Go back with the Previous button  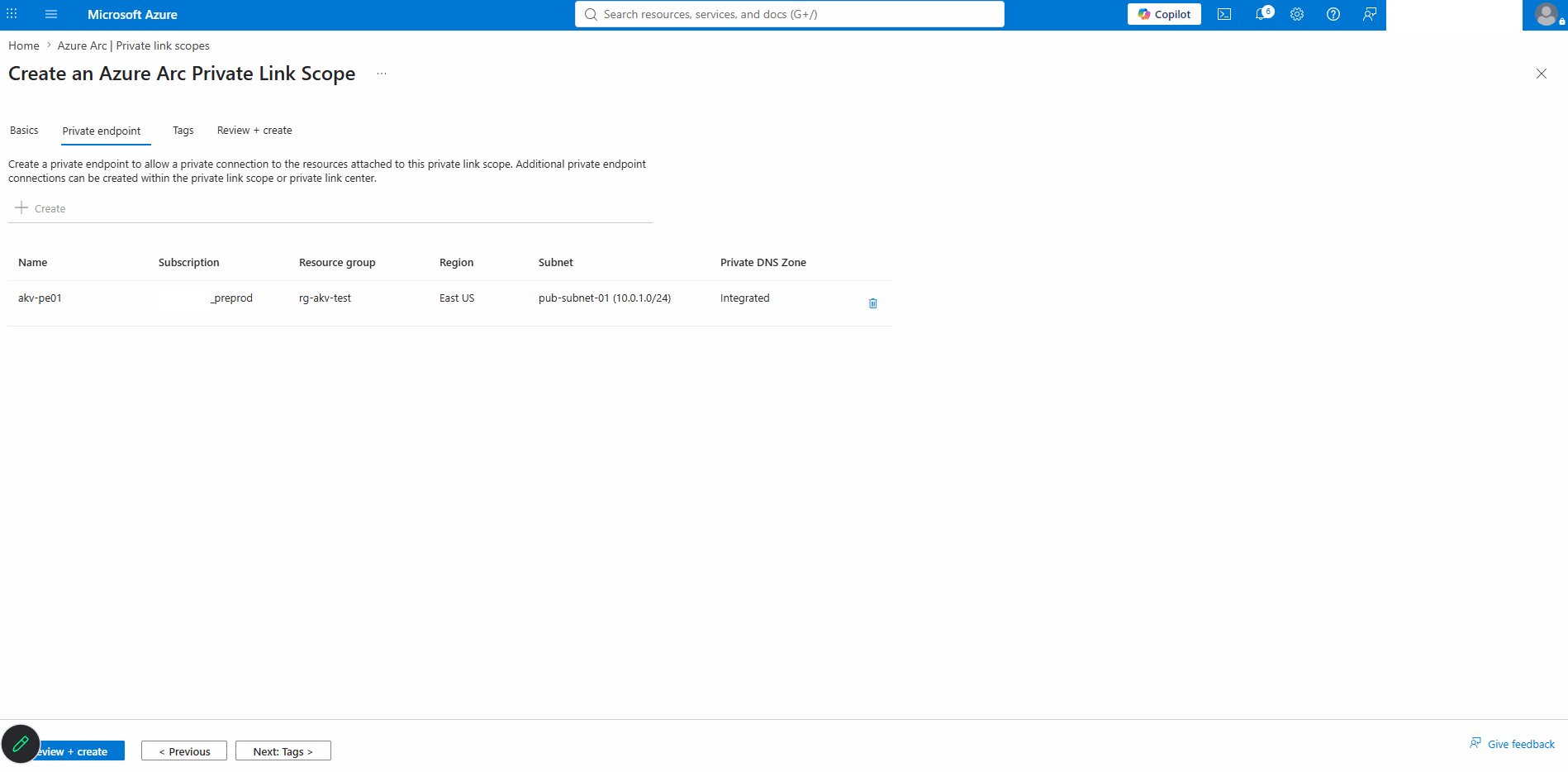click(x=184, y=751)
